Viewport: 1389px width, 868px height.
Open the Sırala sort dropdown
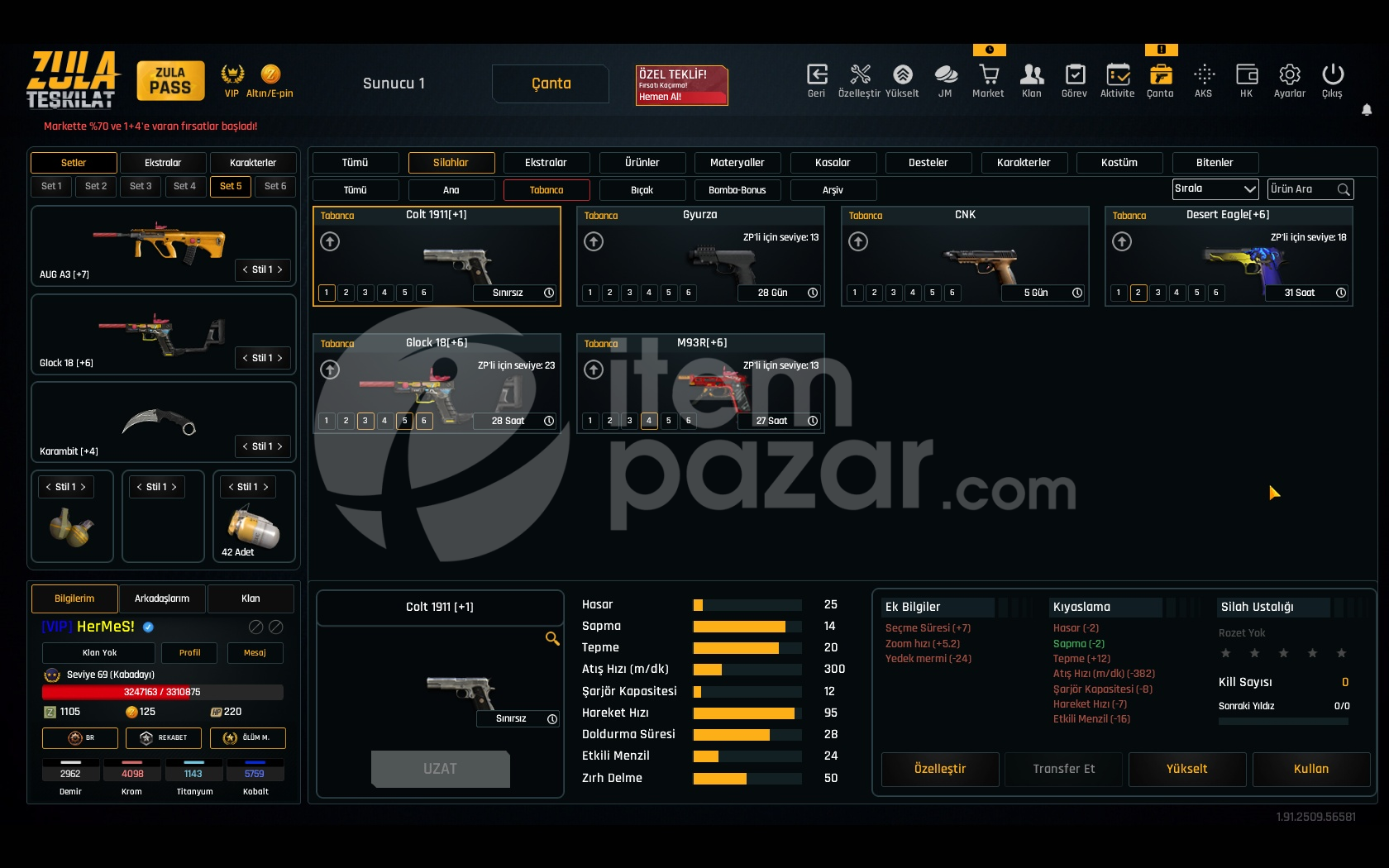(x=1215, y=189)
